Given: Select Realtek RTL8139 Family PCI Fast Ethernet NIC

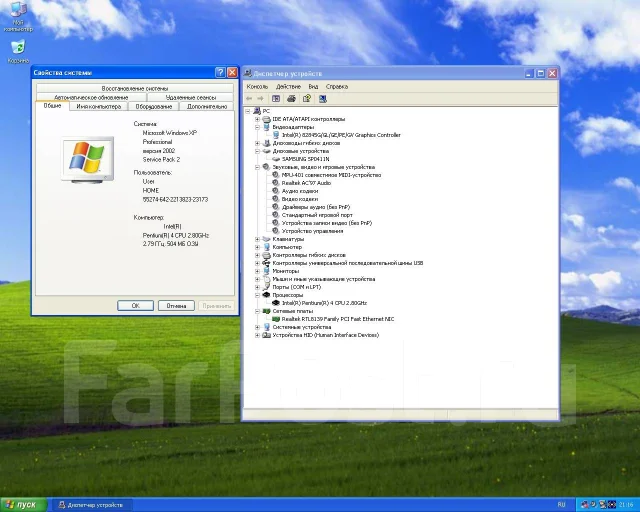Looking at the screenshot, I should pyautogui.click(x=338, y=319).
